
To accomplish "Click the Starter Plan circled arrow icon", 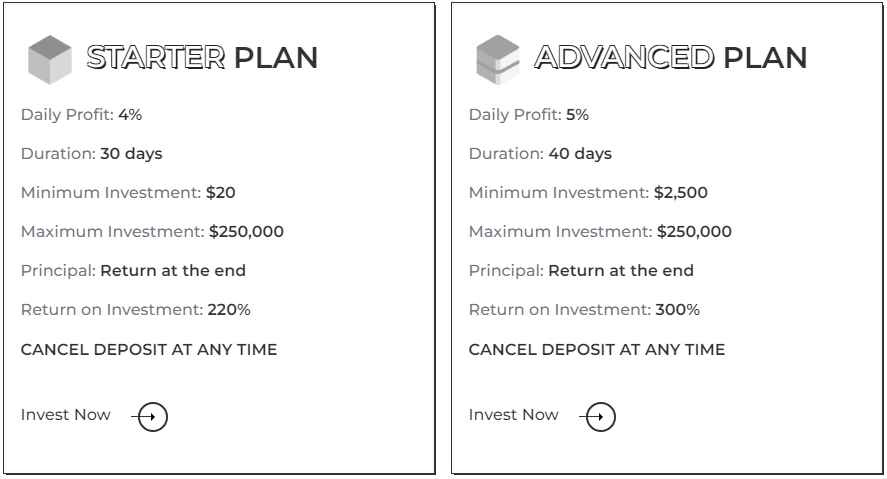I will click(x=150, y=417).
